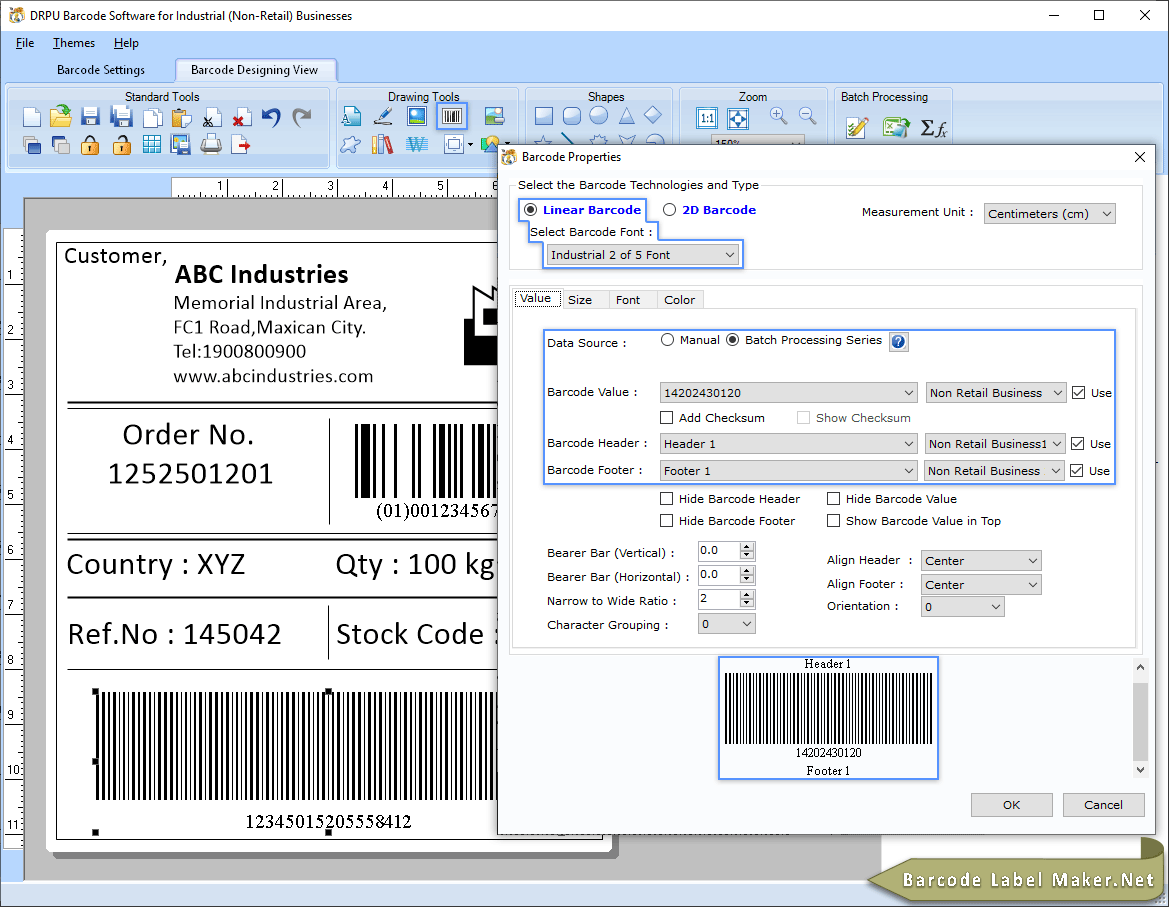Cut the selection with scissors icon
Viewport: 1169px width, 907px height.
tap(211, 118)
